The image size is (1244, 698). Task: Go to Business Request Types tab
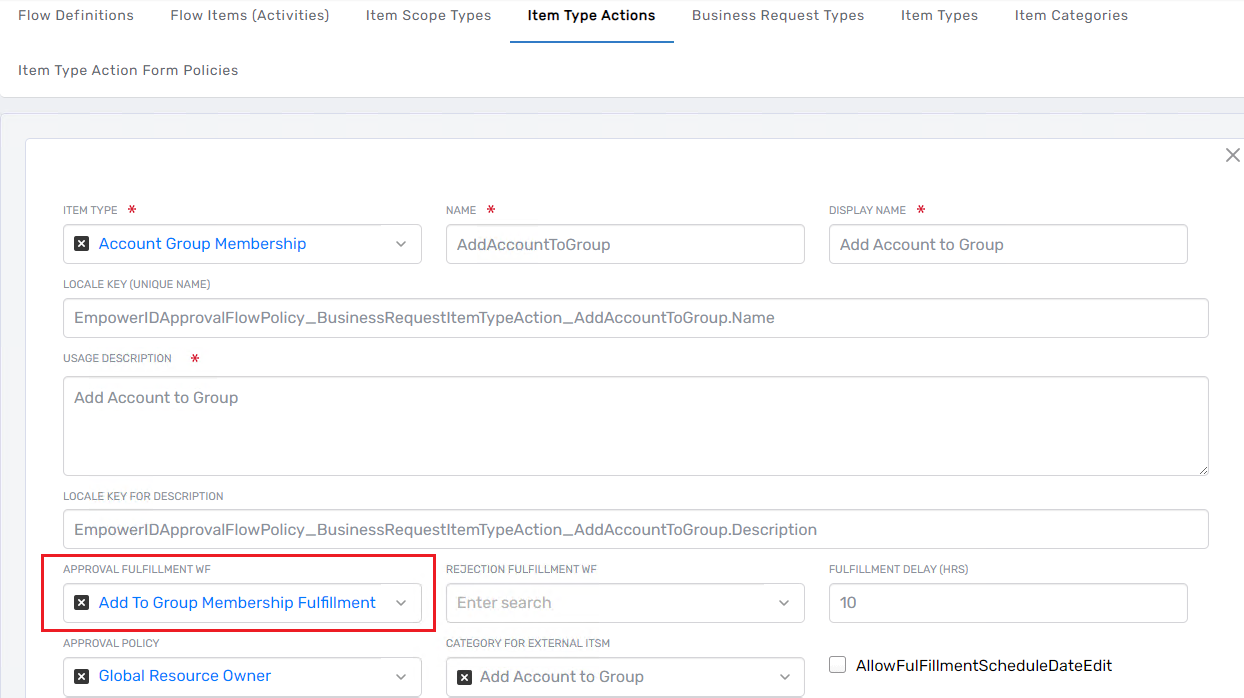(778, 16)
